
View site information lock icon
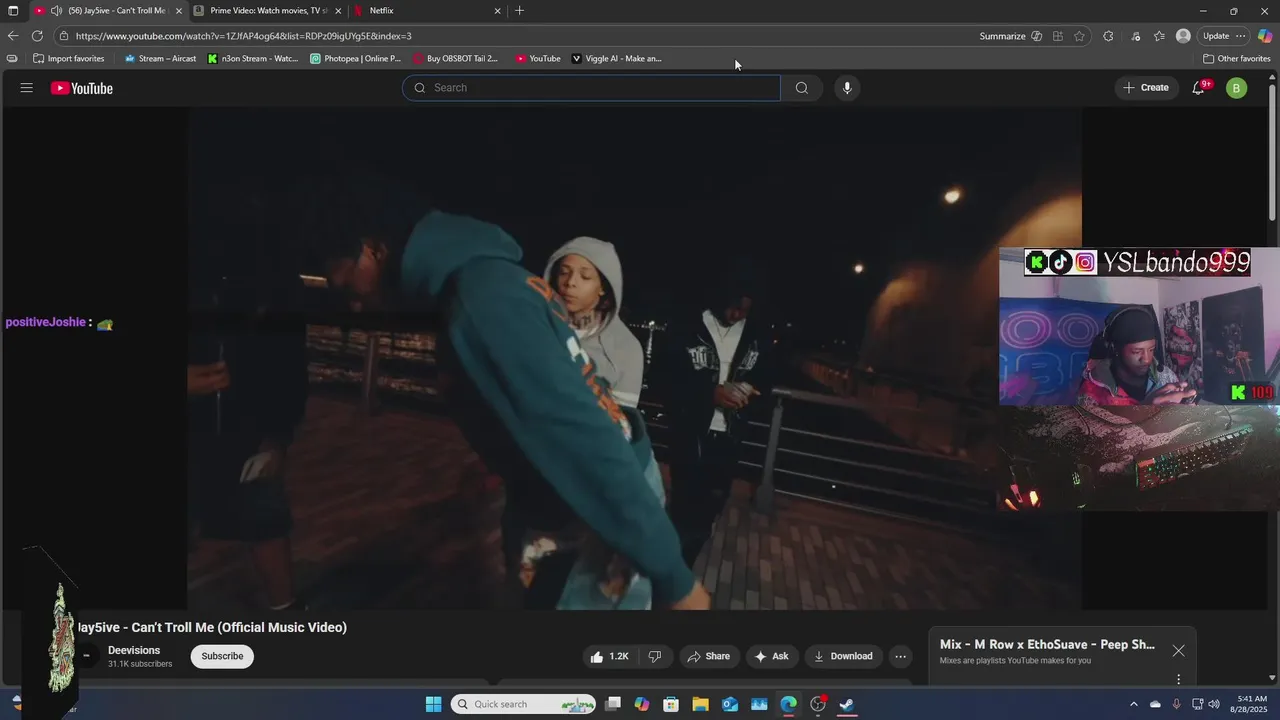[64, 36]
